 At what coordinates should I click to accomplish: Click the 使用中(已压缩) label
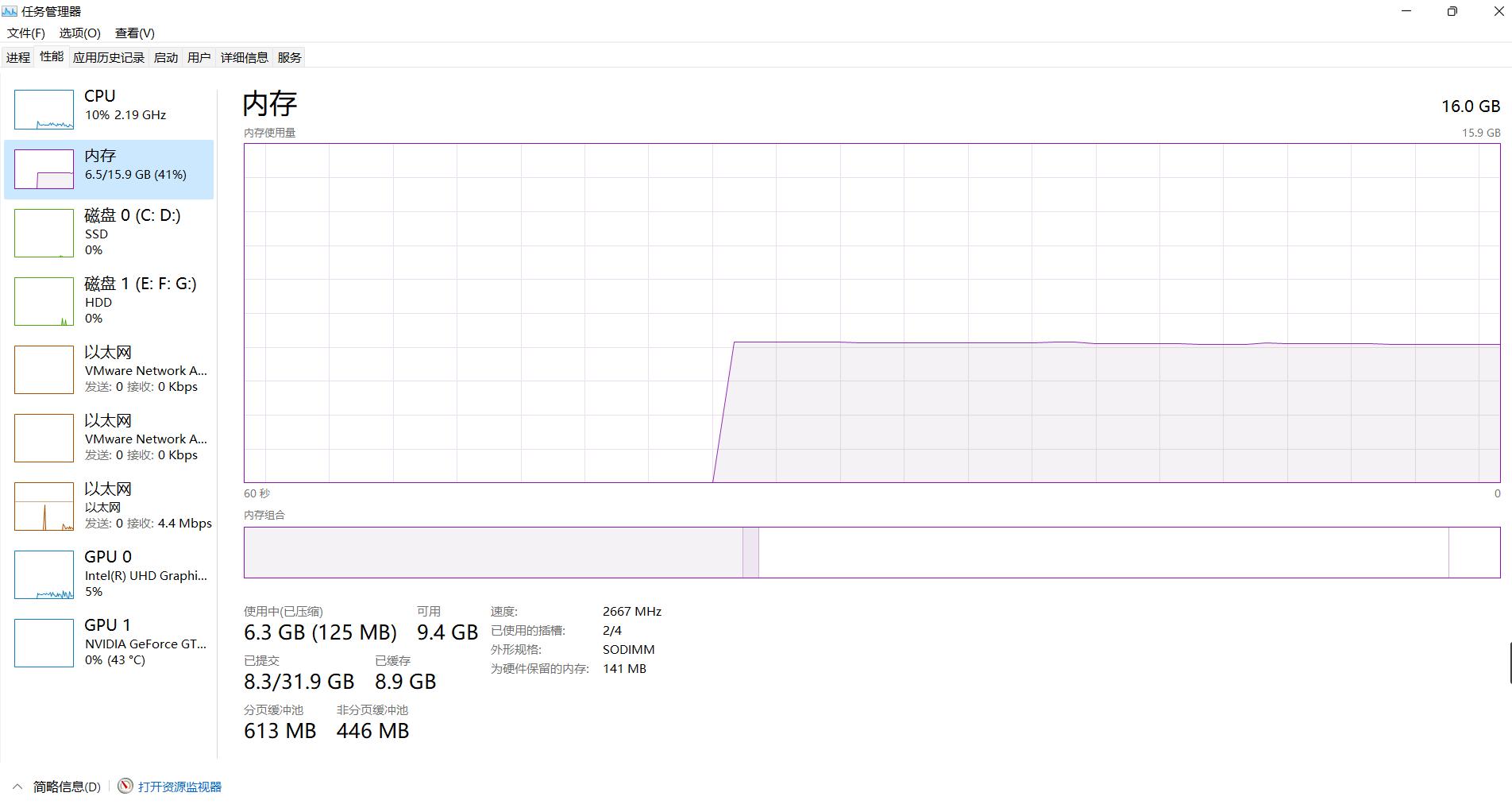tap(283, 612)
